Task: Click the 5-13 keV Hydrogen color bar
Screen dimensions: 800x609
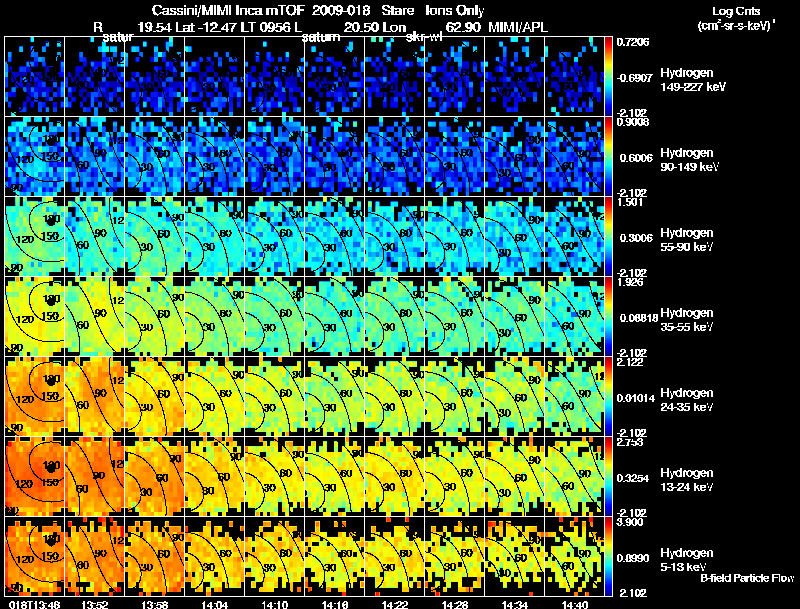Action: tap(608, 556)
